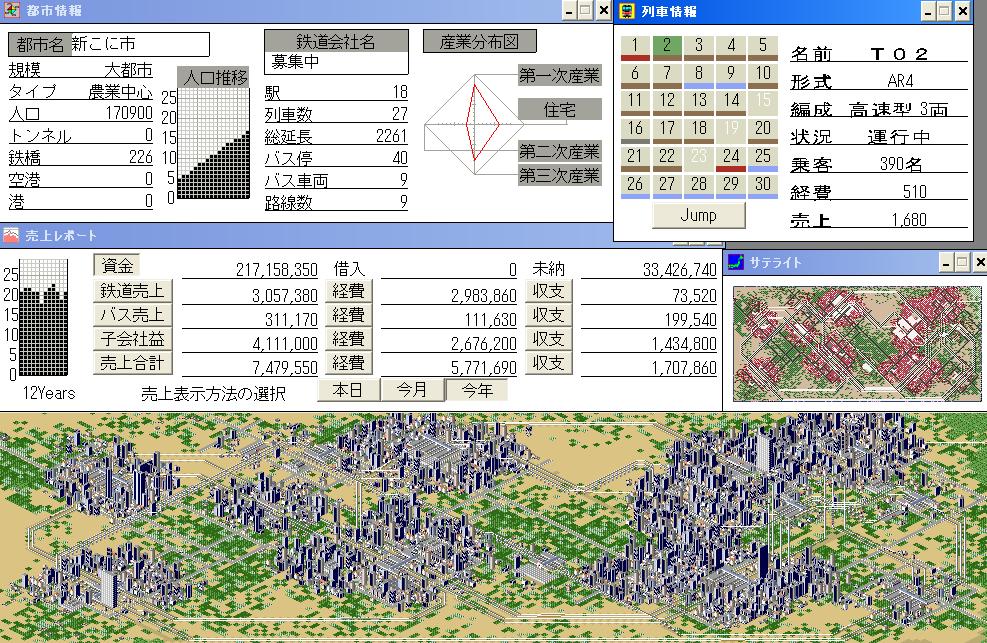Switch sales display to 今年
This screenshot has height=643, width=987.
pos(477,390)
